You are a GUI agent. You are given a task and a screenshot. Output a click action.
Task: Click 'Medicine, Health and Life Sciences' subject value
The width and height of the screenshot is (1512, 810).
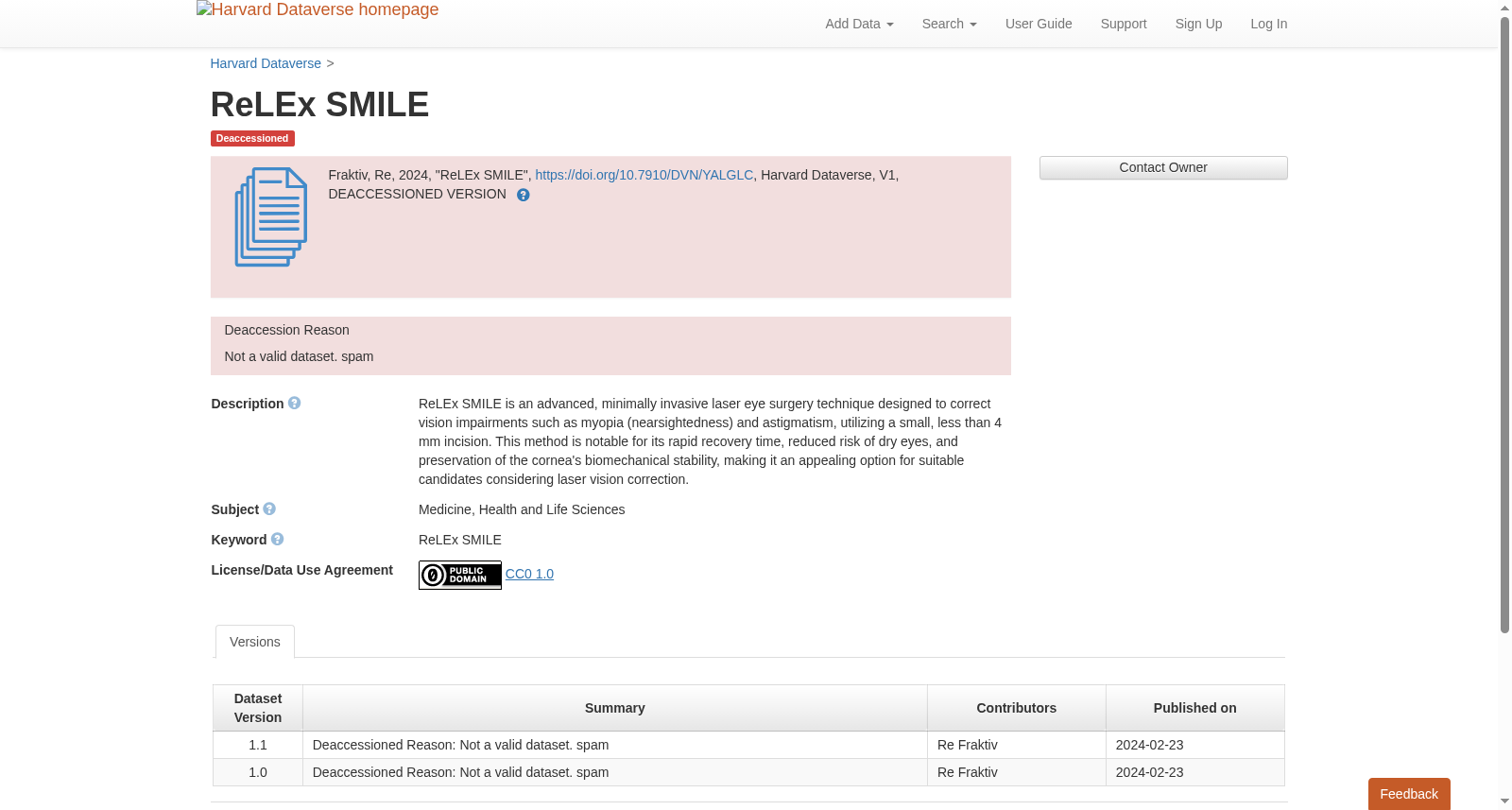pyautogui.click(x=522, y=509)
